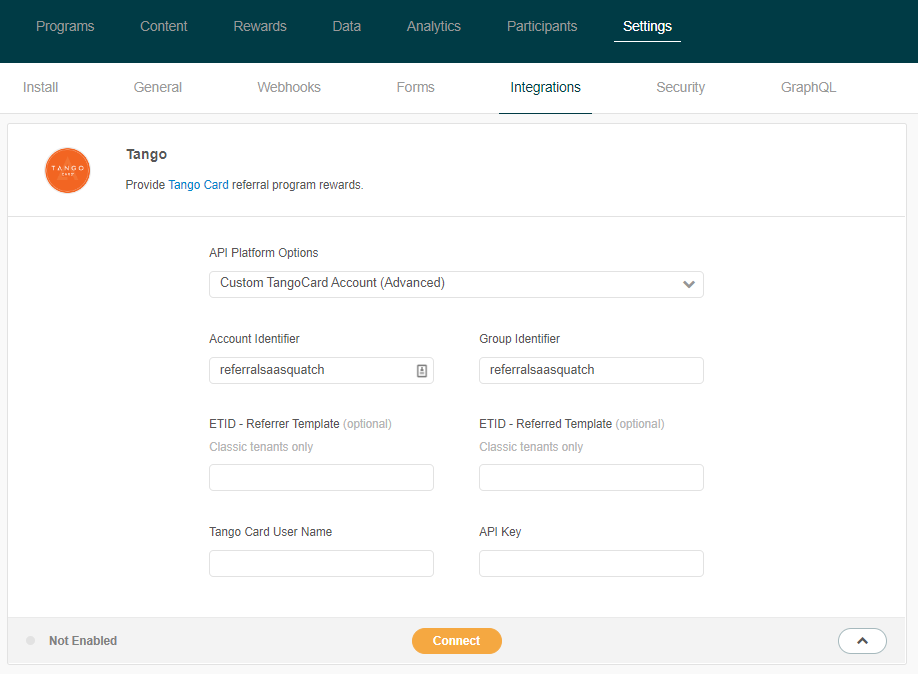This screenshot has height=674, width=918.
Task: Focus the API Key field
Action: click(591, 563)
